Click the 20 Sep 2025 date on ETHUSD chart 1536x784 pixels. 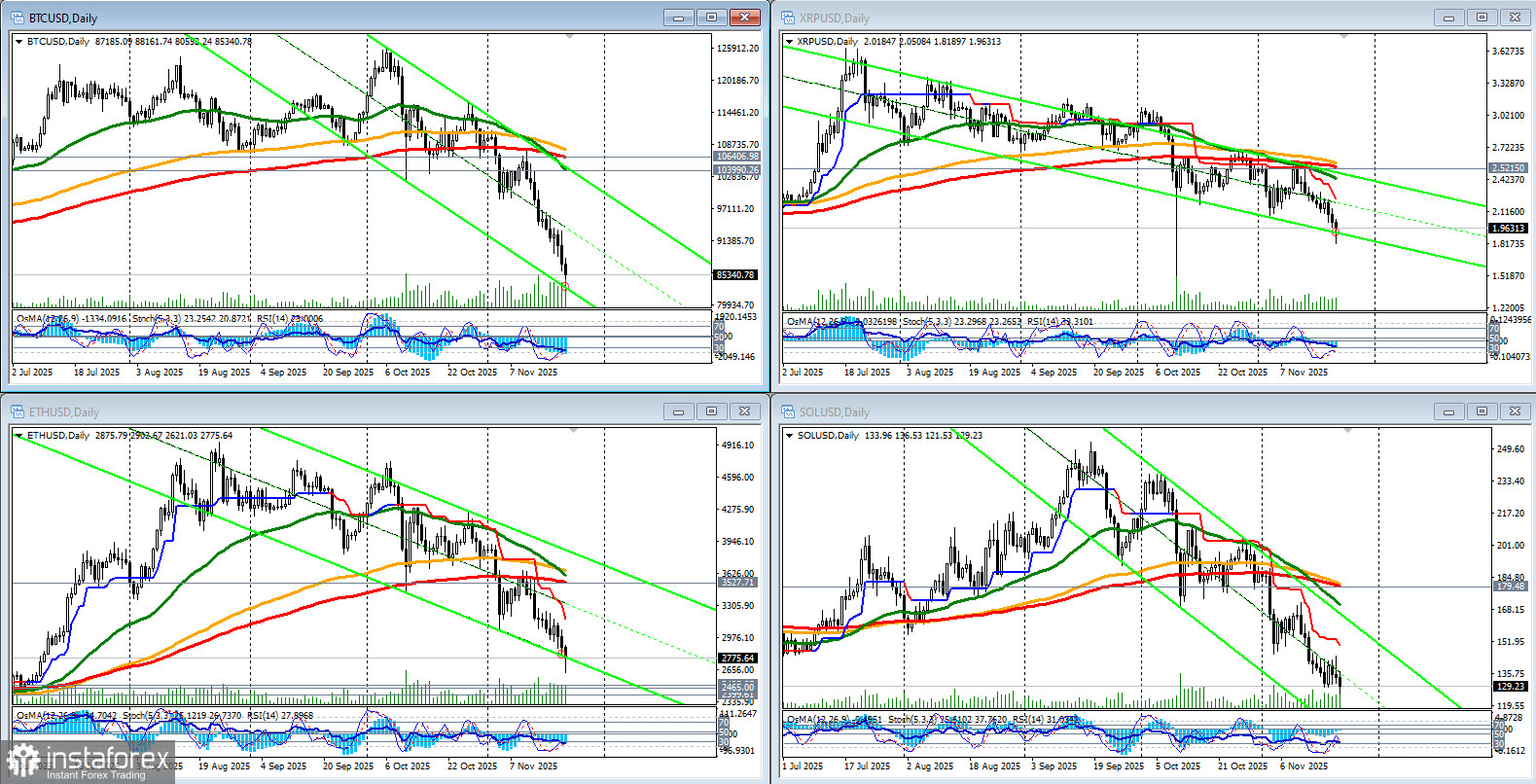tap(347, 766)
